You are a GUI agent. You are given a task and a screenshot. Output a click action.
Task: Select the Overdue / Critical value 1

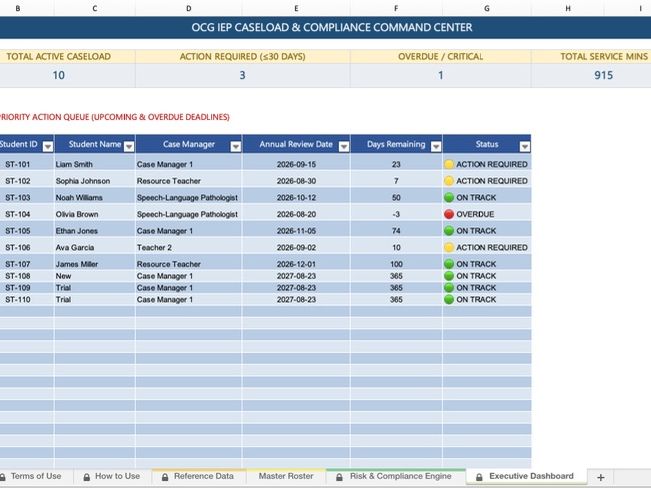coord(441,75)
